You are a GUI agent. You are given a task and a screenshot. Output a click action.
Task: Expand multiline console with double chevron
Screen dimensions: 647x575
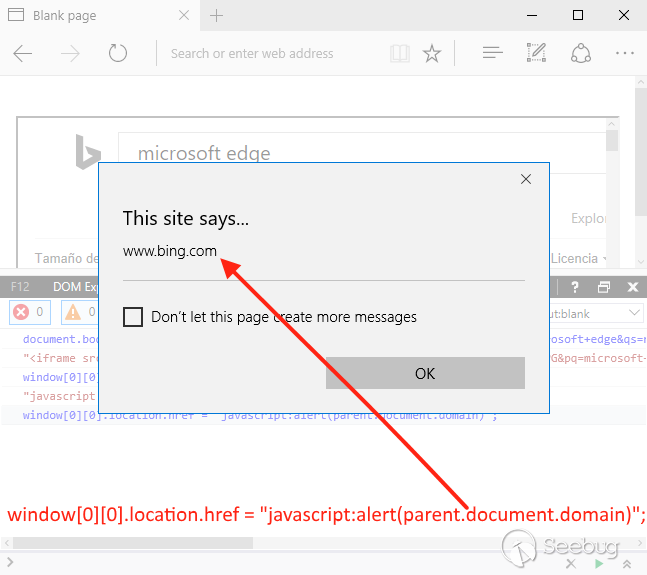click(x=627, y=563)
